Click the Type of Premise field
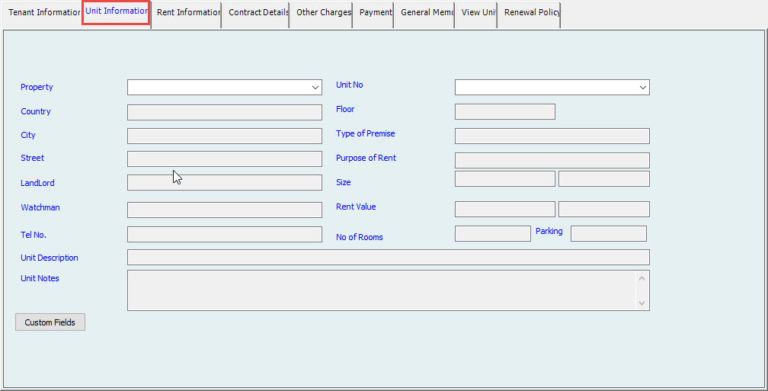This screenshot has height=391, width=768. pos(552,136)
